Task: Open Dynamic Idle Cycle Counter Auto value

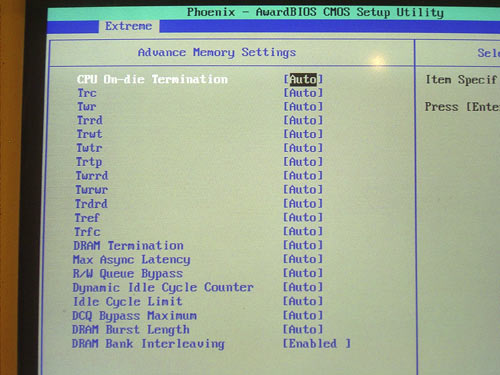Action: click(303, 287)
